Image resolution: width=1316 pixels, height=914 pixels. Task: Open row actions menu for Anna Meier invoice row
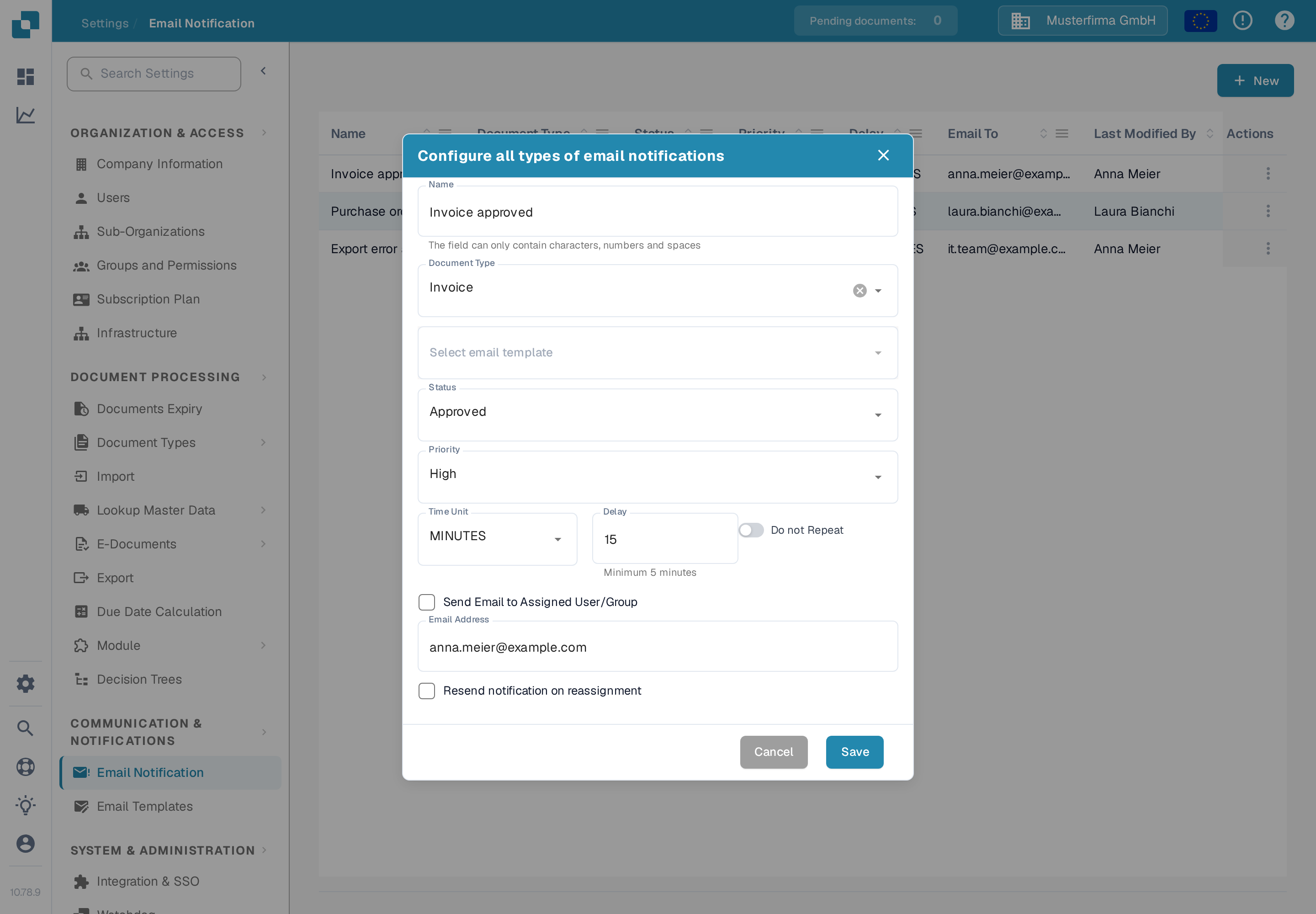pos(1268,174)
